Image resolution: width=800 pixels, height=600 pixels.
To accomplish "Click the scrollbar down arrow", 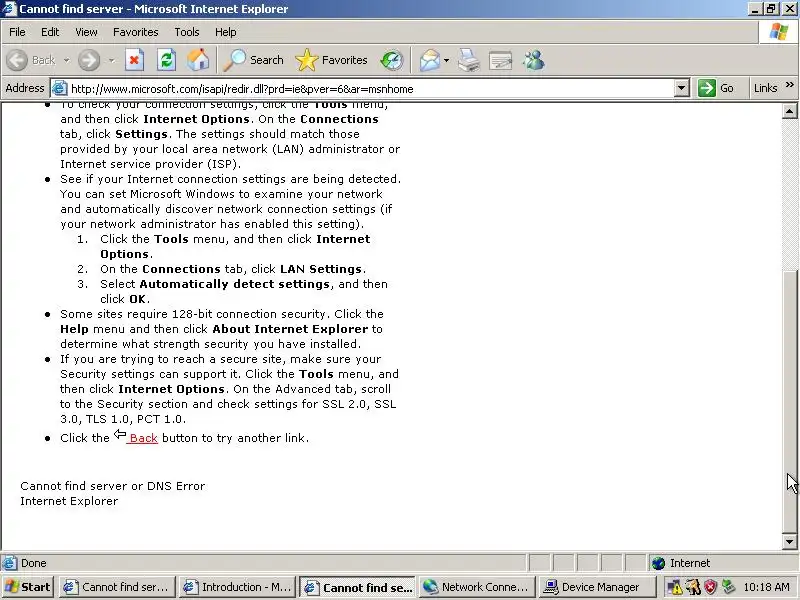I will tap(789, 542).
